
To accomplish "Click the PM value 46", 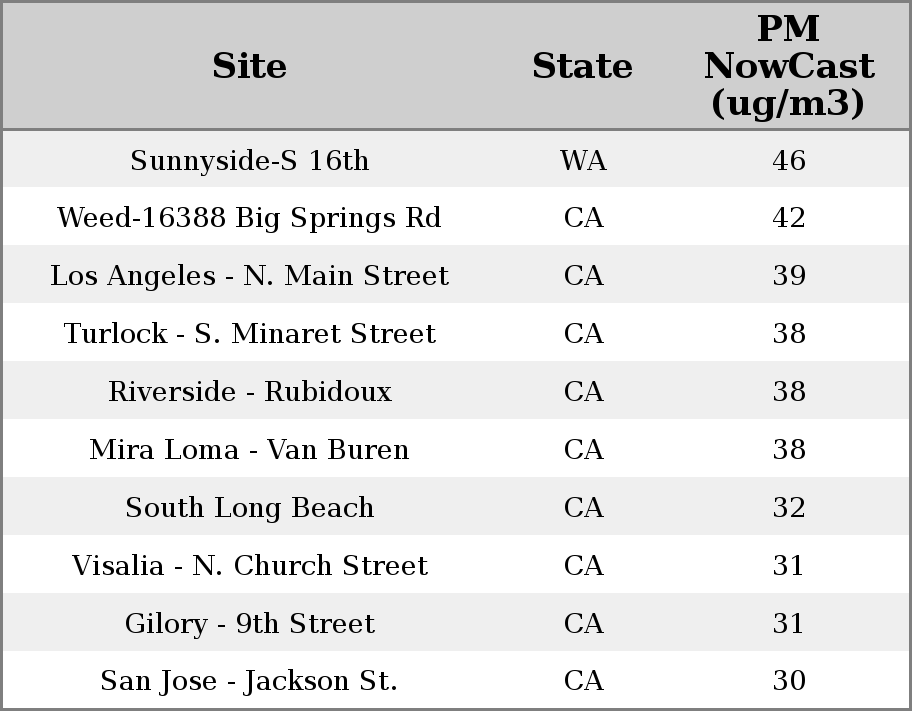I will [x=789, y=160].
